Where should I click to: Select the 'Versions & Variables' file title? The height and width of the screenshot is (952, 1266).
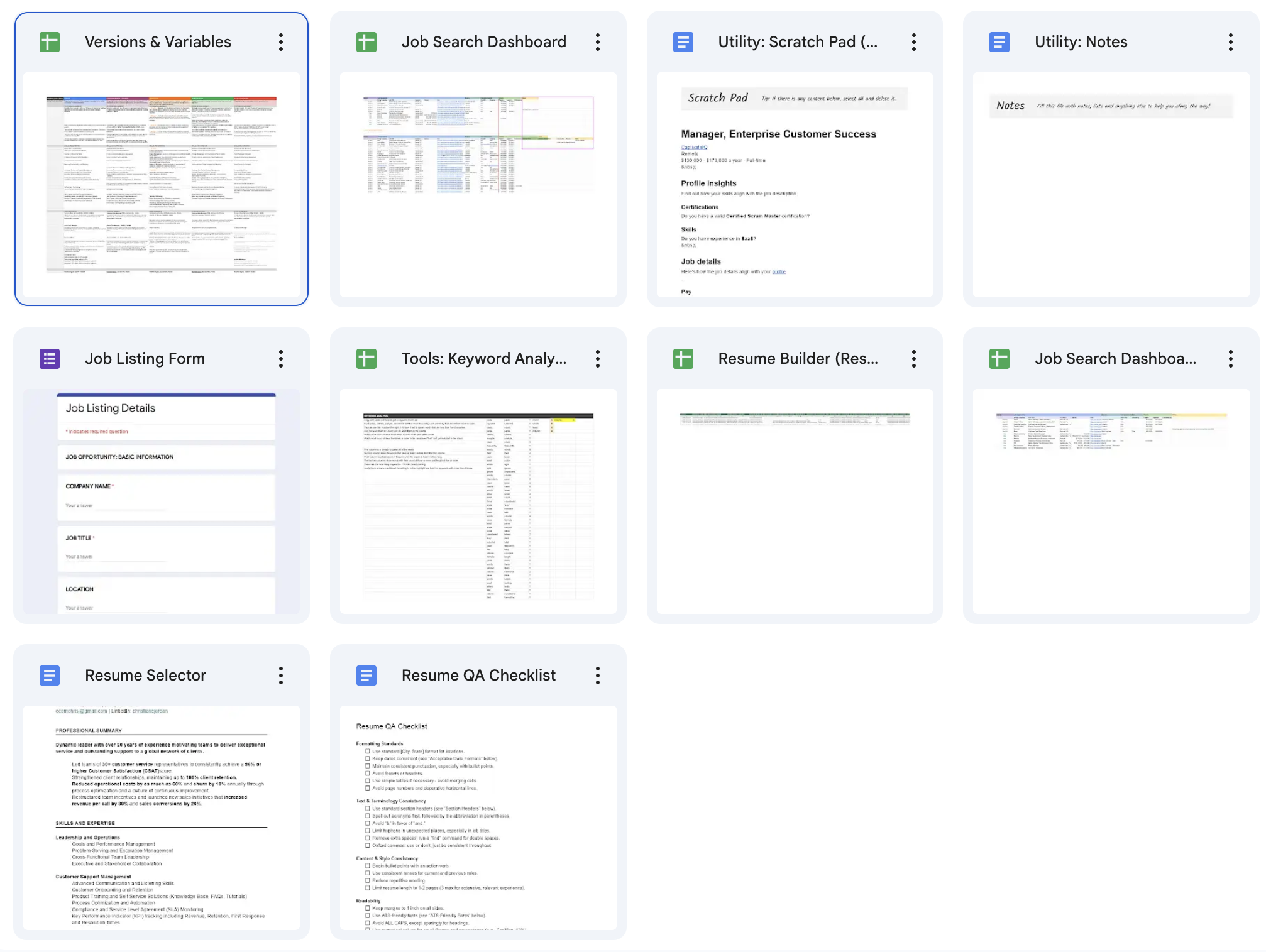158,42
